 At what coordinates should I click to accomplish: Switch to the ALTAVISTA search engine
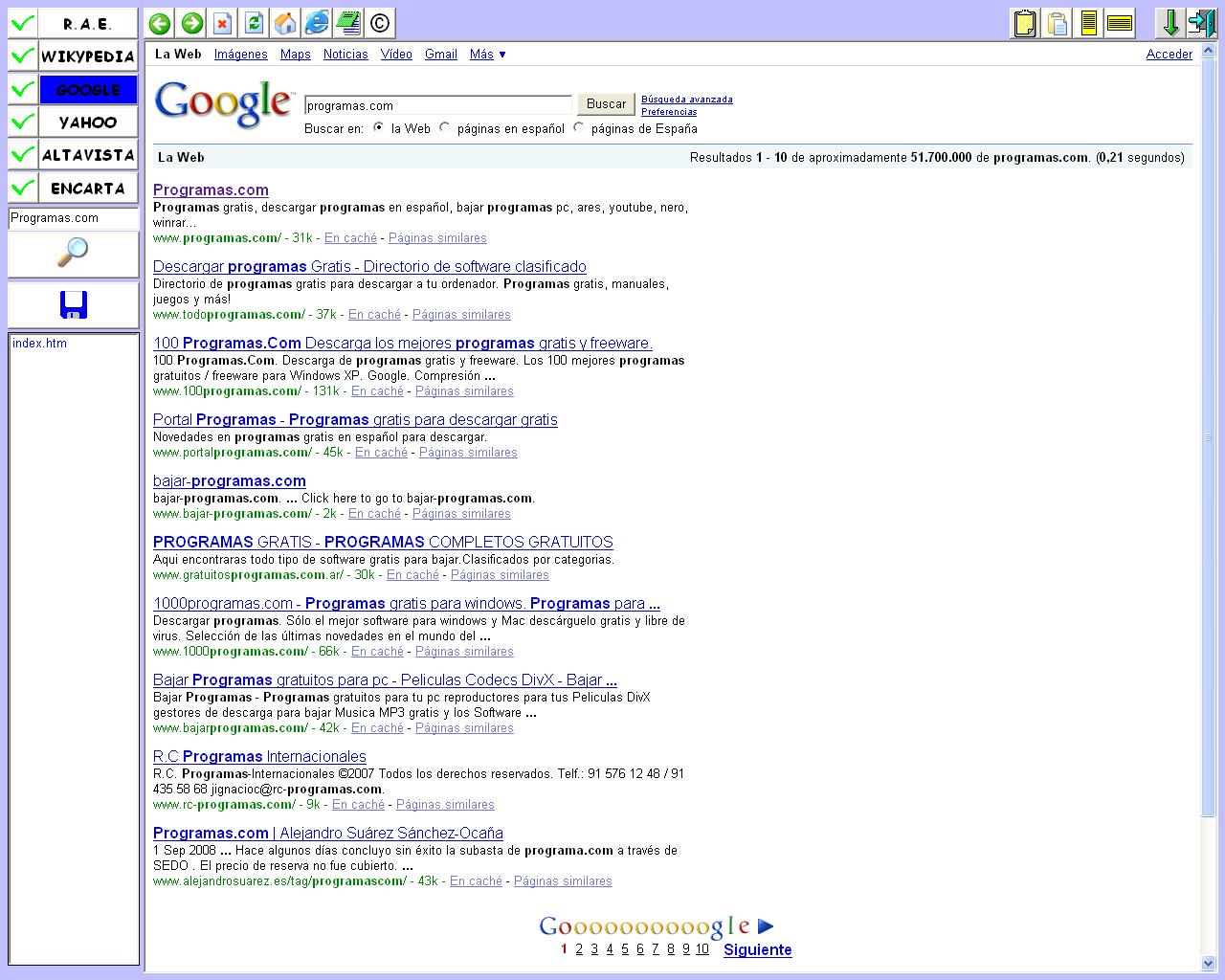[x=88, y=154]
